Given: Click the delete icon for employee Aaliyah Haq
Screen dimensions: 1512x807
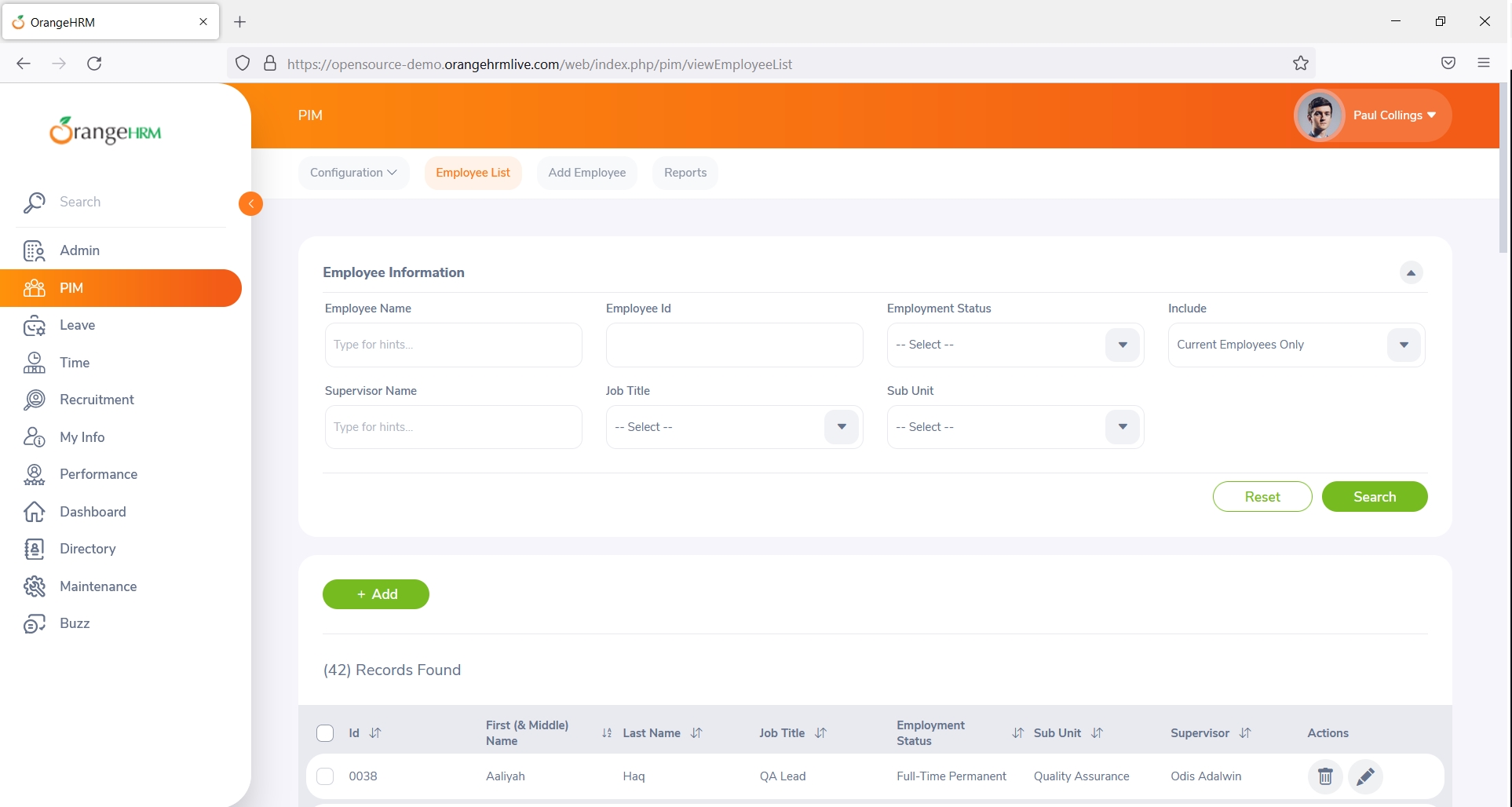Looking at the screenshot, I should click(x=1325, y=776).
